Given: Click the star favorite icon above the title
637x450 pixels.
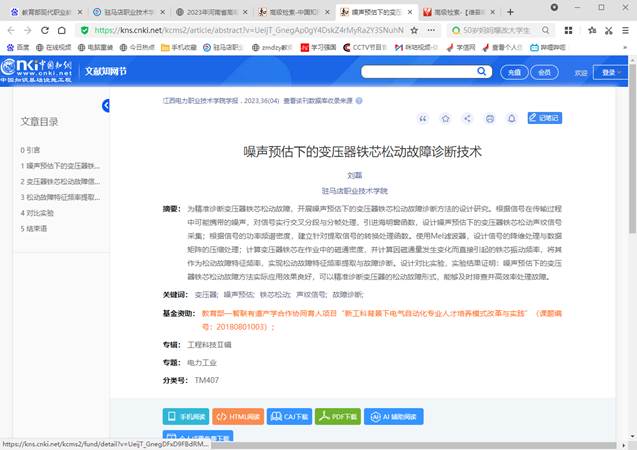Looking at the screenshot, I should pyautogui.click(x=445, y=119).
